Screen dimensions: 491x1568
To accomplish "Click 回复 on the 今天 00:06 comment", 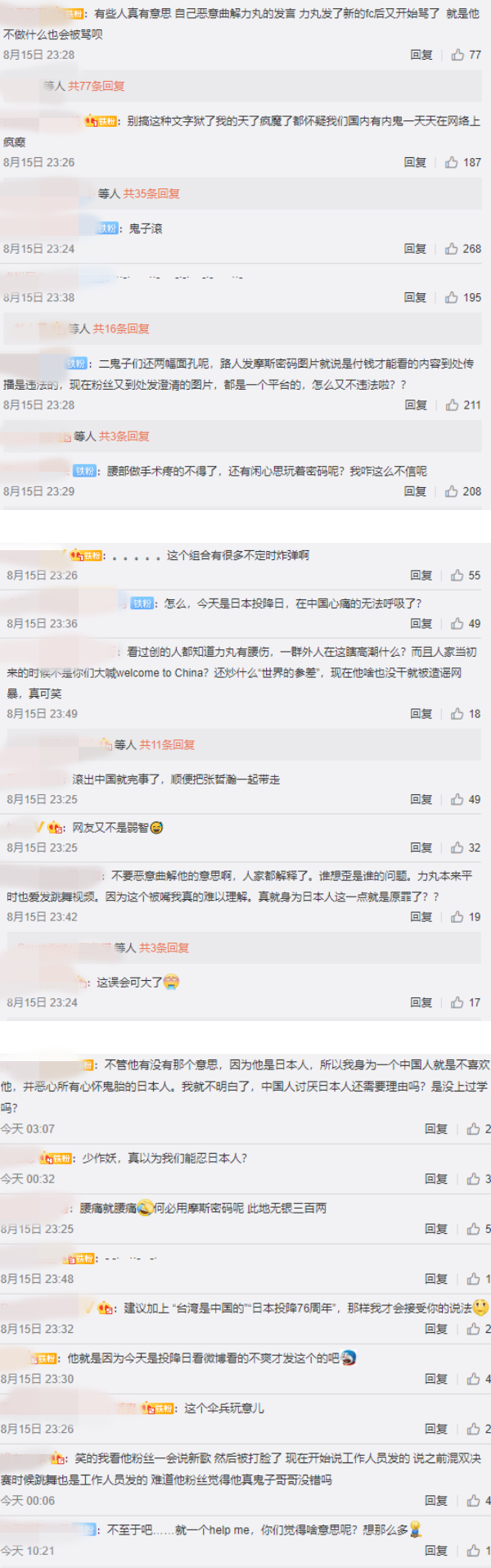I will click(x=436, y=1501).
